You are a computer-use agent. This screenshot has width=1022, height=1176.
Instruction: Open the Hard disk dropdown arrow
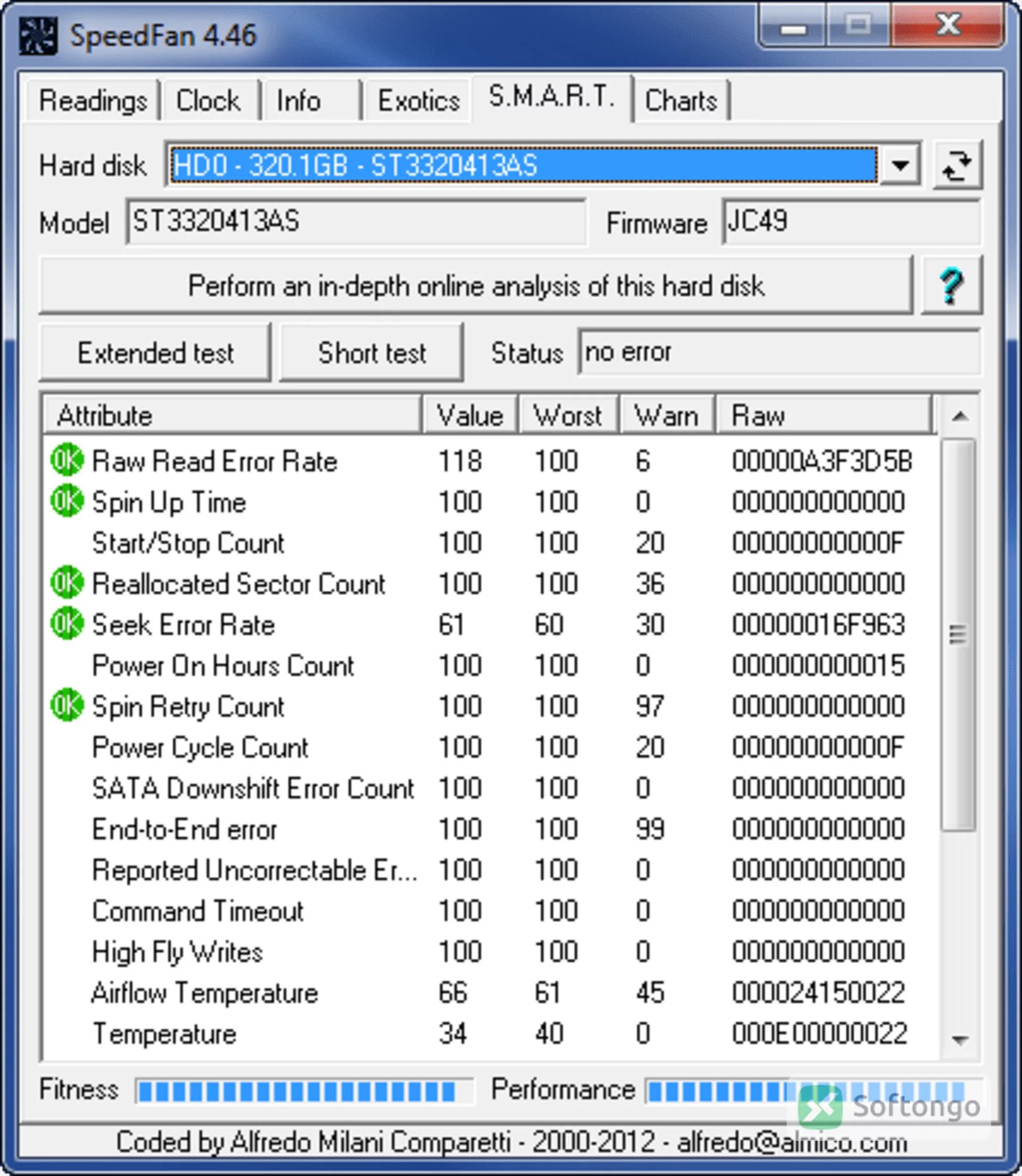pyautogui.click(x=900, y=165)
